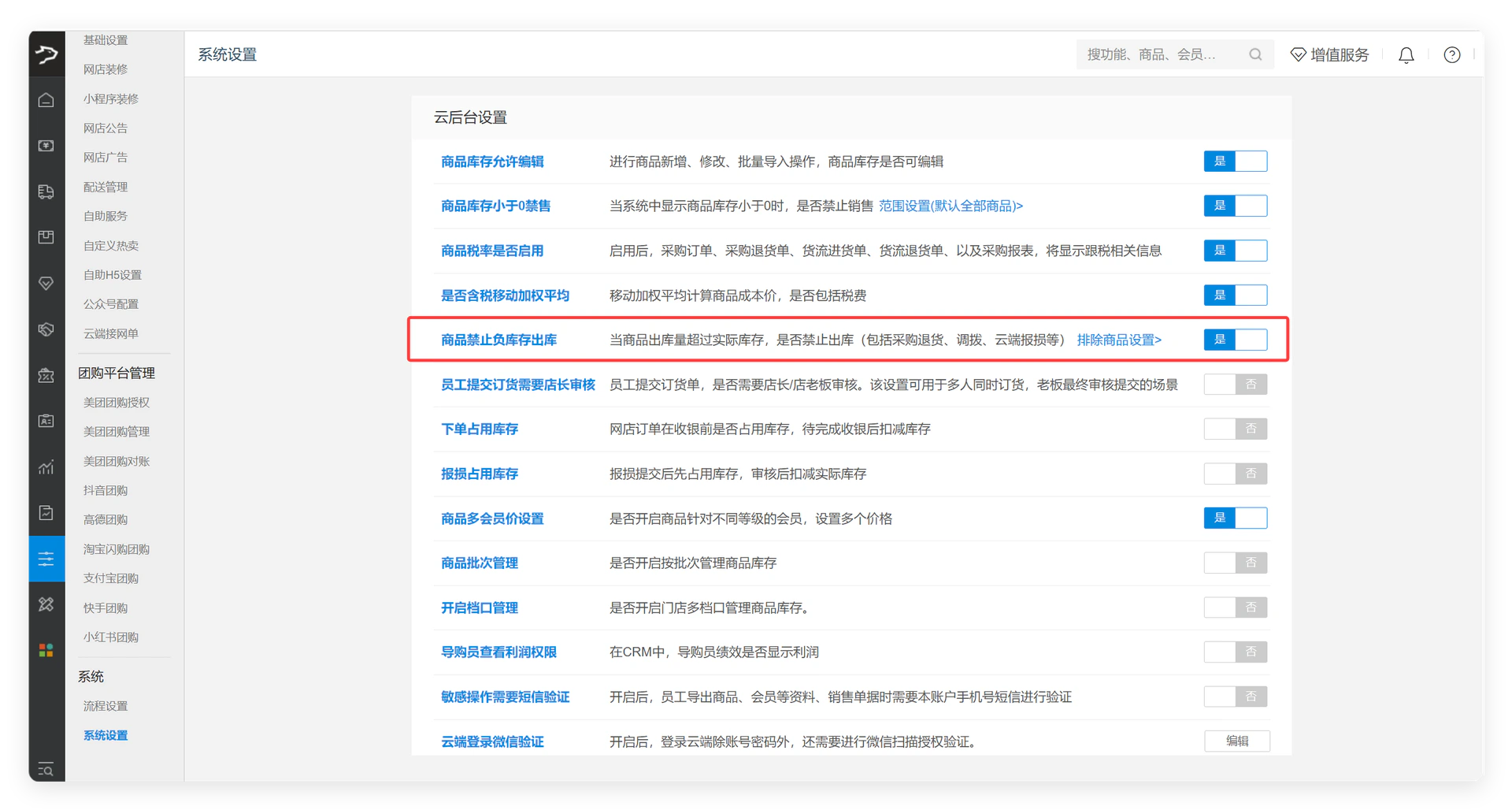1512x810 pixels.
Task: Click the reports chart icon in rail
Action: pyautogui.click(x=46, y=467)
